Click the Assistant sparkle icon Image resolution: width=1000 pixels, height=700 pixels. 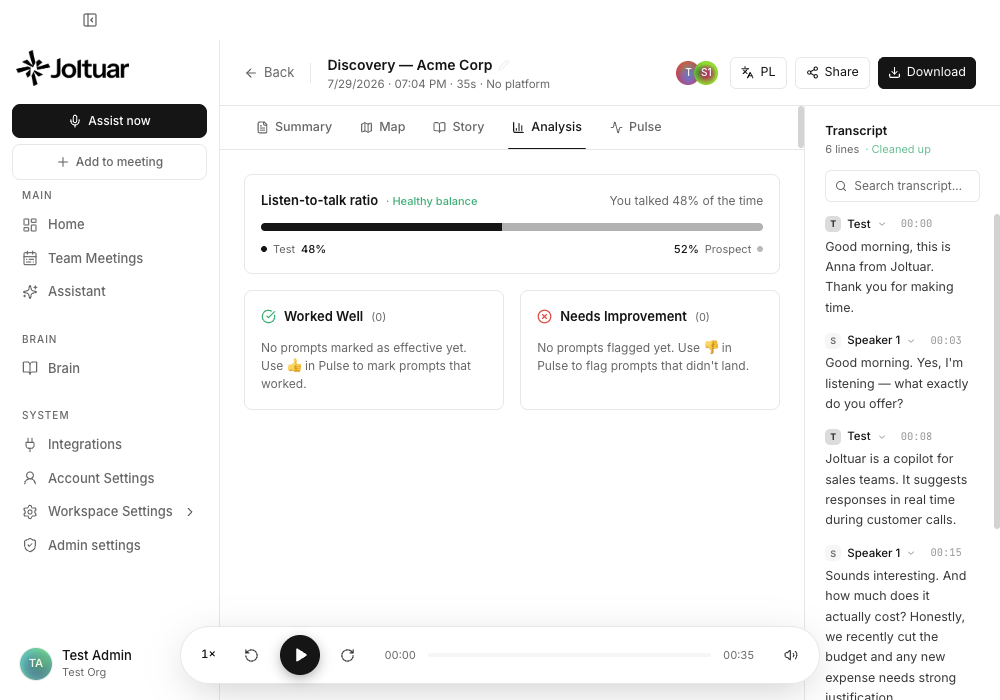30,291
